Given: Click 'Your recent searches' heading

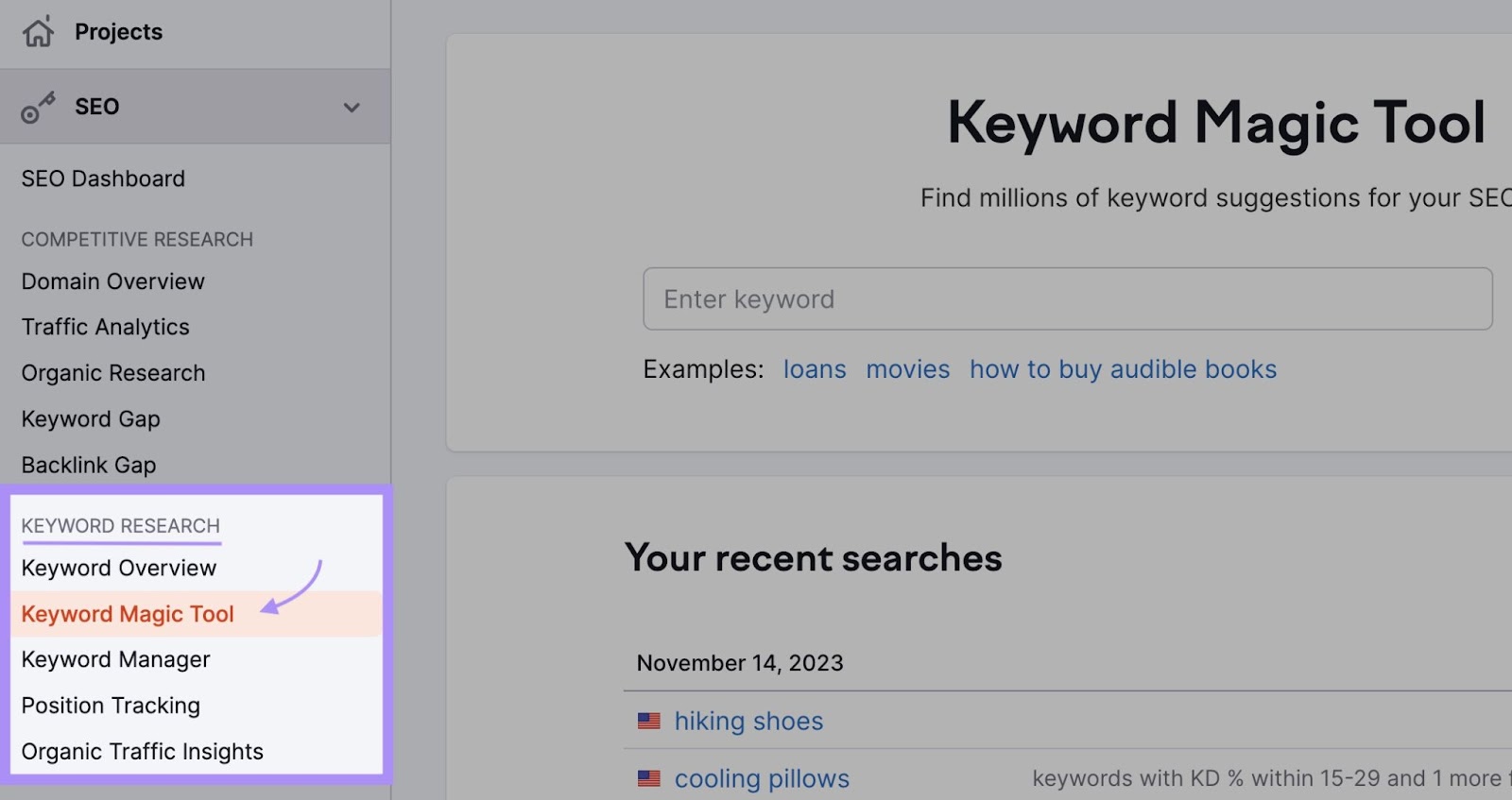Looking at the screenshot, I should point(813,558).
